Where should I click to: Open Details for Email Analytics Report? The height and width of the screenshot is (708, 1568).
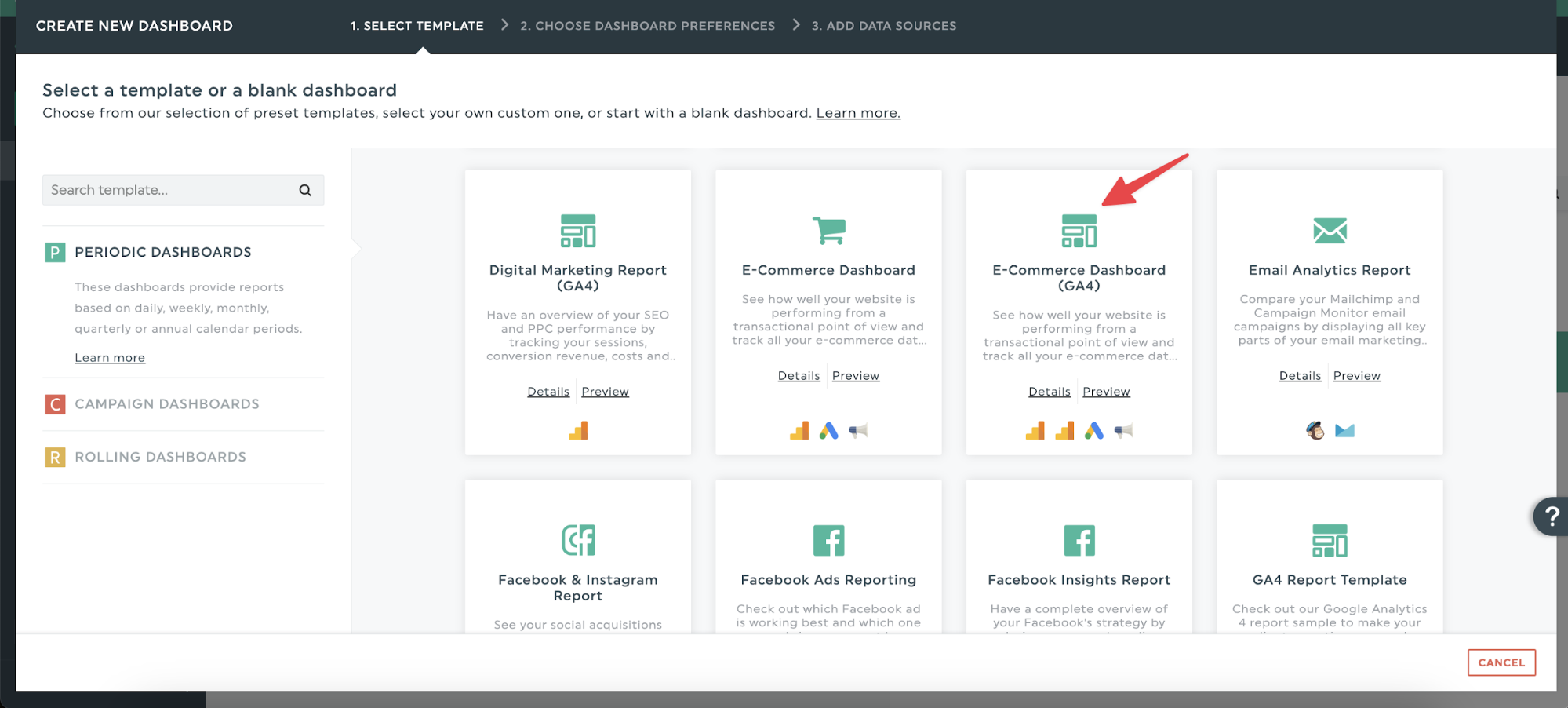coord(1300,376)
